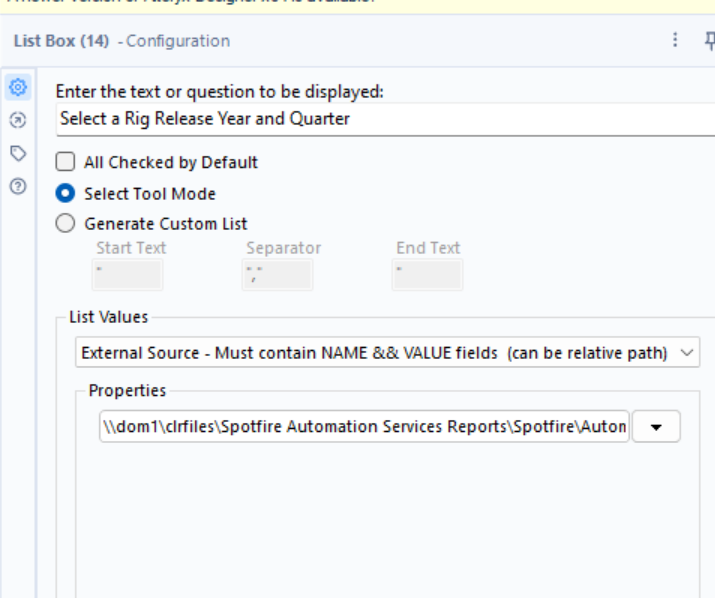Select the End Text input box
Screen dimensions: 715x598
[427, 275]
